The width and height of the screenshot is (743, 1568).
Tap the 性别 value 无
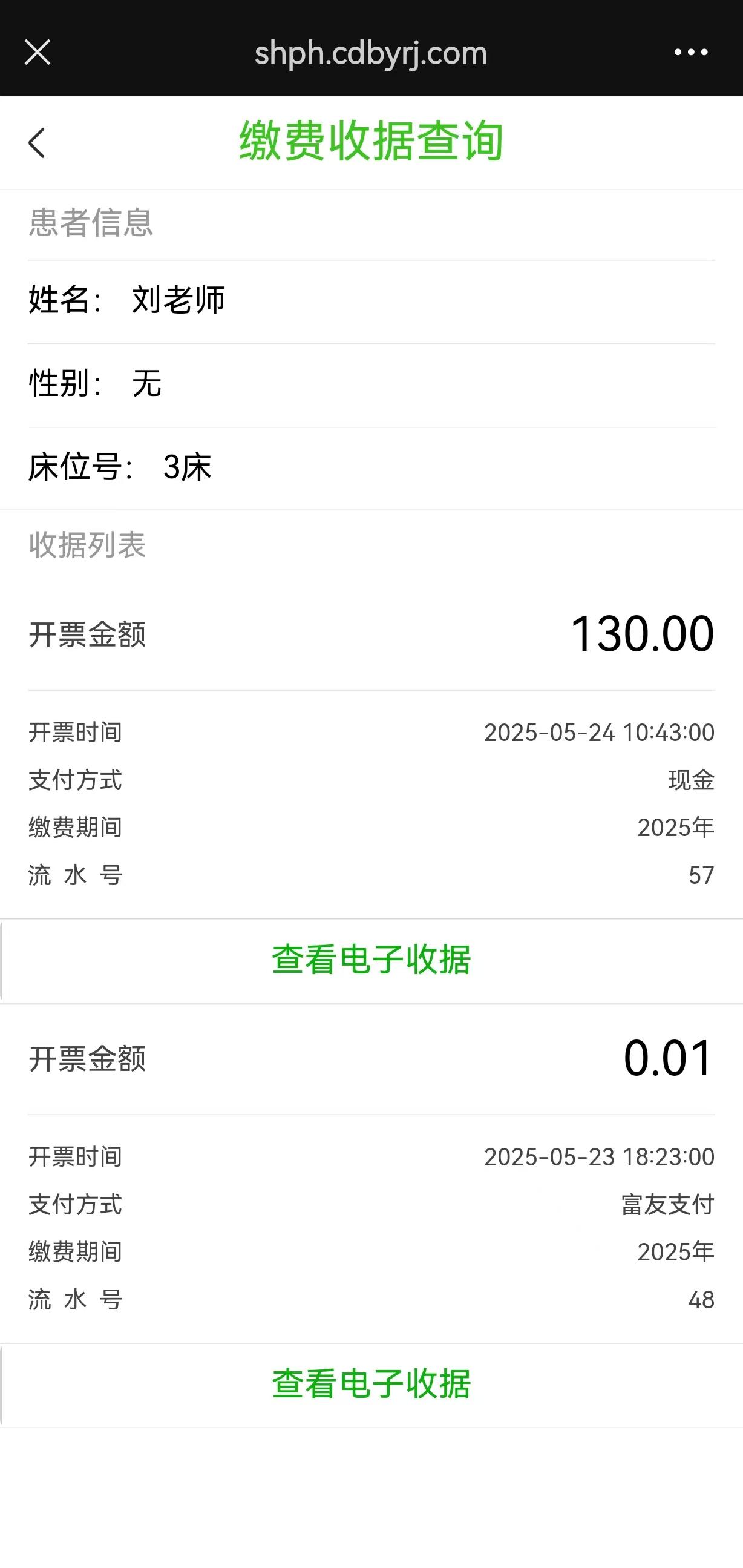click(x=146, y=383)
